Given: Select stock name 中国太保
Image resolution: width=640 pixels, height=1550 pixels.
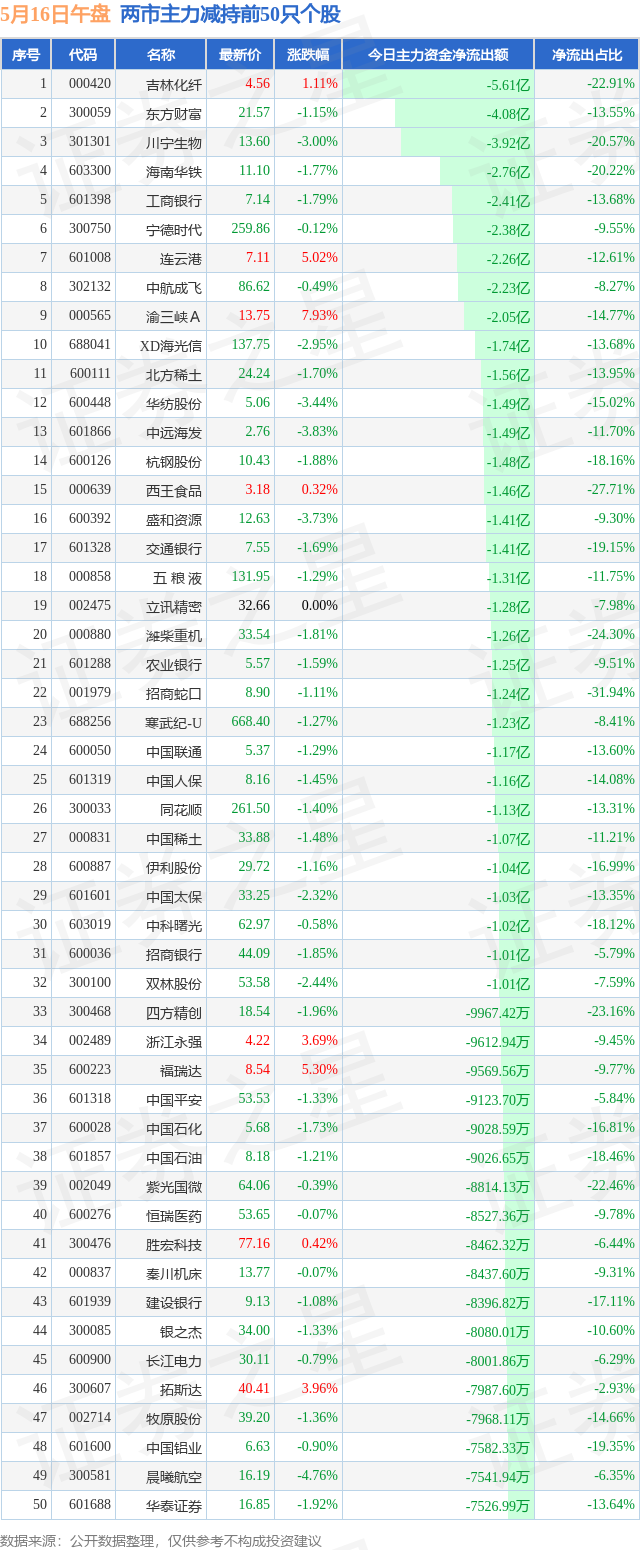Looking at the screenshot, I should click(x=174, y=896).
